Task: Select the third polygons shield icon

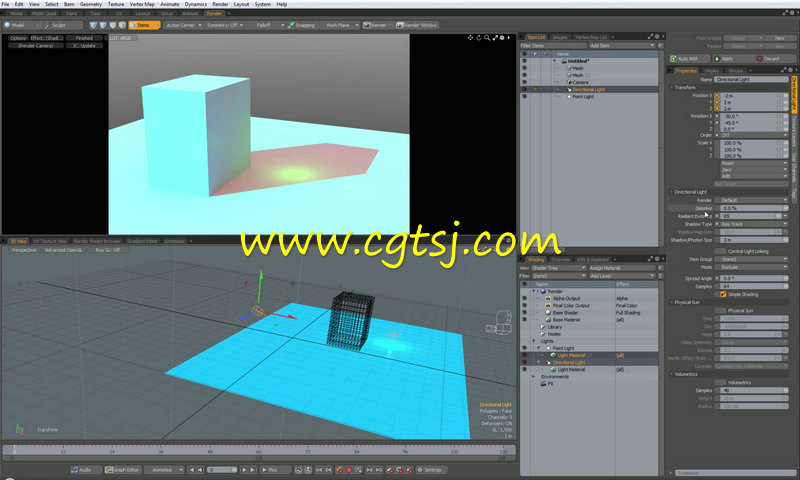Action: pos(112,25)
